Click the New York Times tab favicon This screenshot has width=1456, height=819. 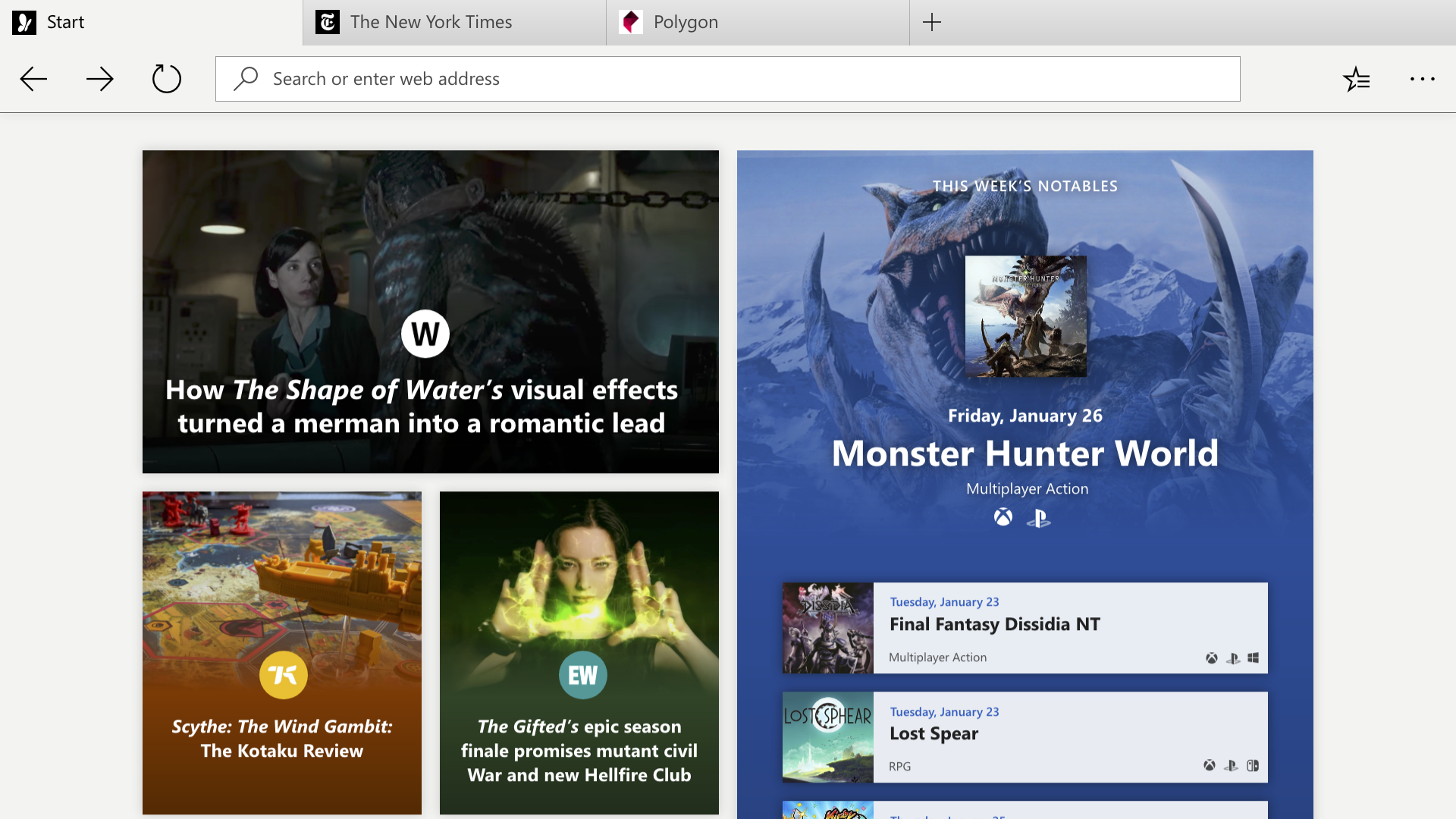(x=328, y=22)
